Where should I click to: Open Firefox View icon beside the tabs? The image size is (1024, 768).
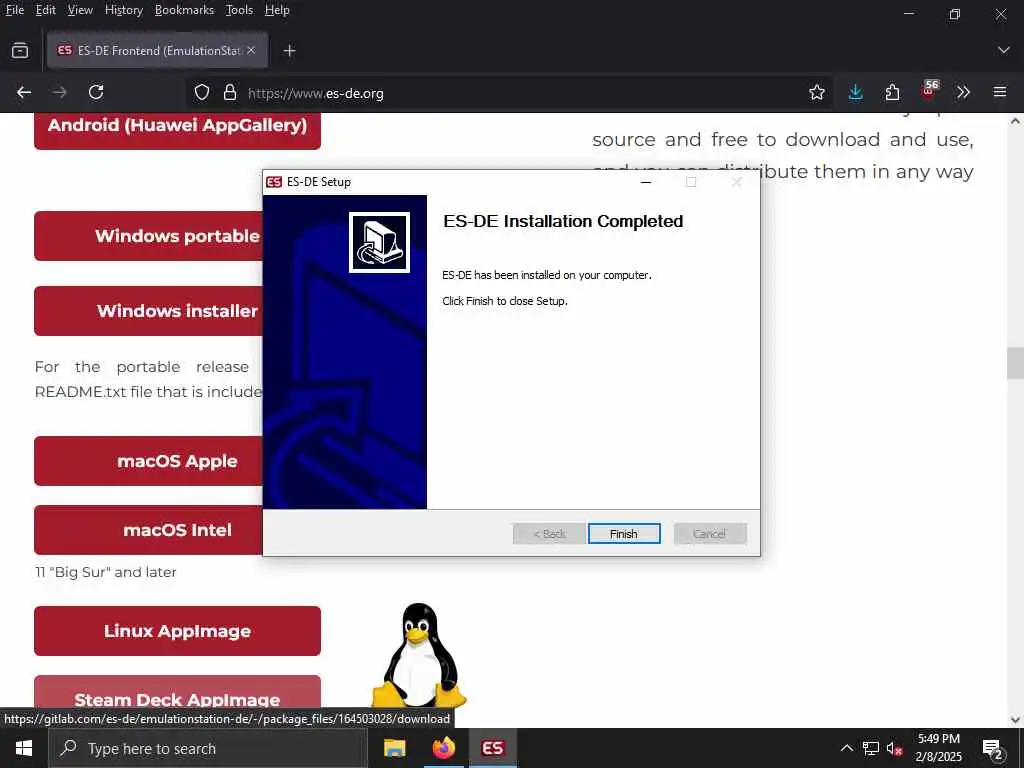[20, 50]
